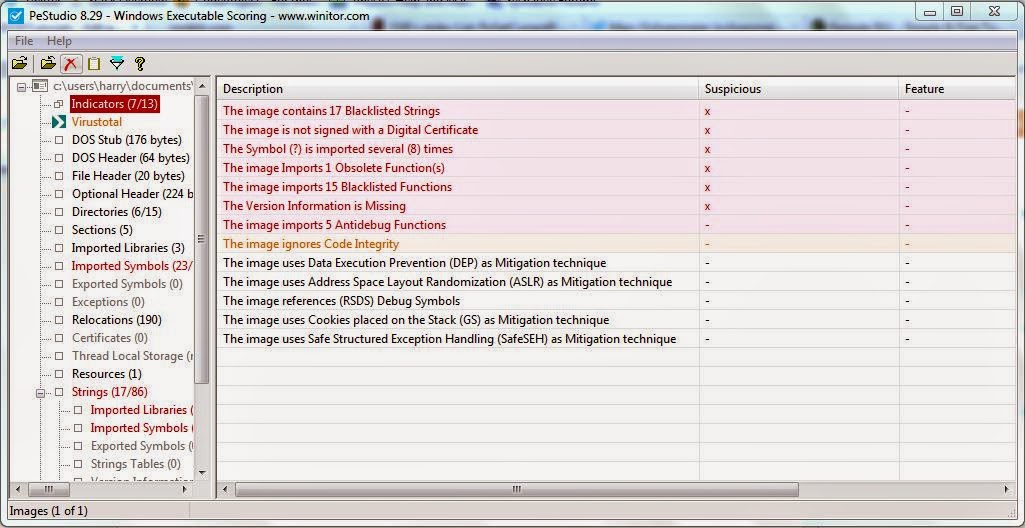Click the square icon beside Imported Libraries (3)
Screen dimensions: 1025x528
pos(59,248)
